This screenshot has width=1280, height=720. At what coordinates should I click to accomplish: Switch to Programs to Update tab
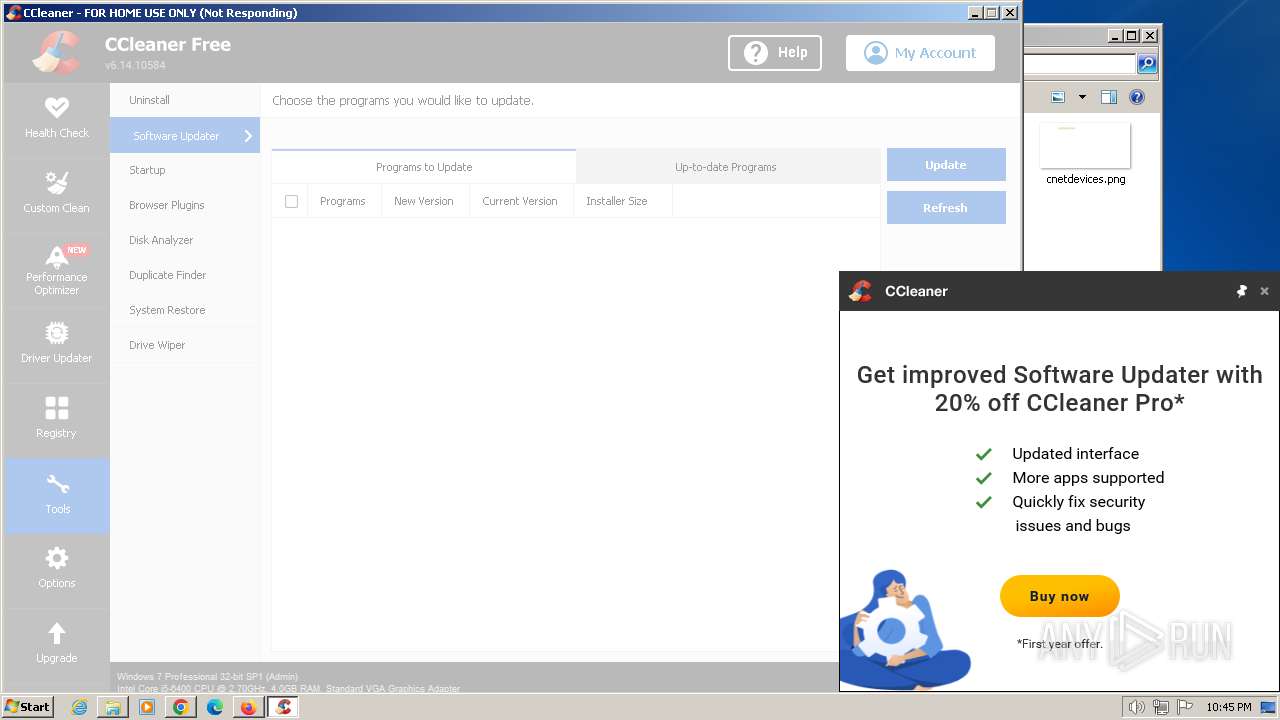[424, 167]
